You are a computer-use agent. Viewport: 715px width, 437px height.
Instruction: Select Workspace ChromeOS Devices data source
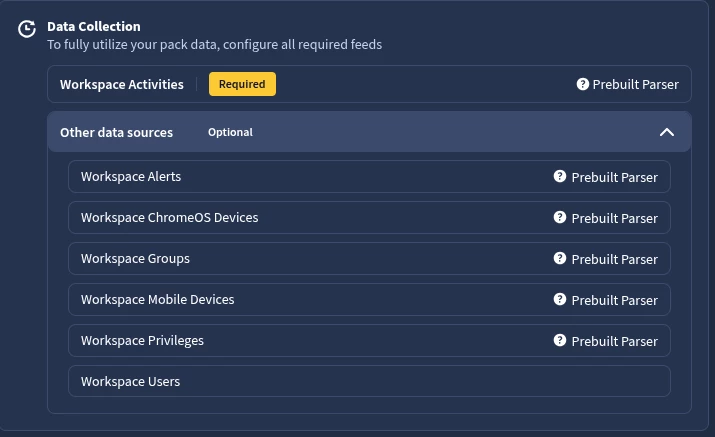(x=169, y=218)
